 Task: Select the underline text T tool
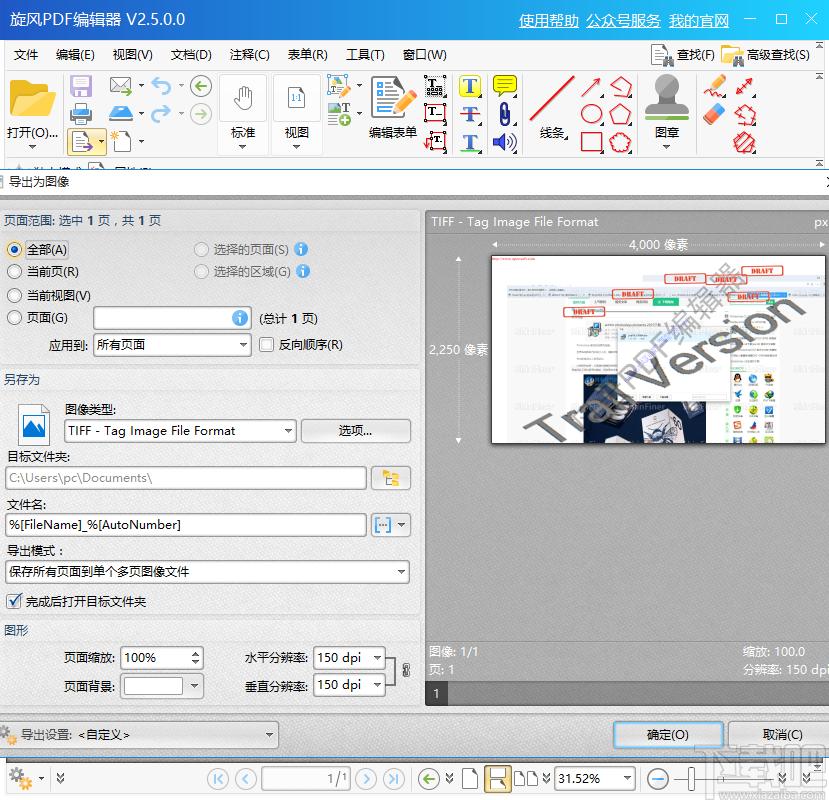(x=469, y=142)
